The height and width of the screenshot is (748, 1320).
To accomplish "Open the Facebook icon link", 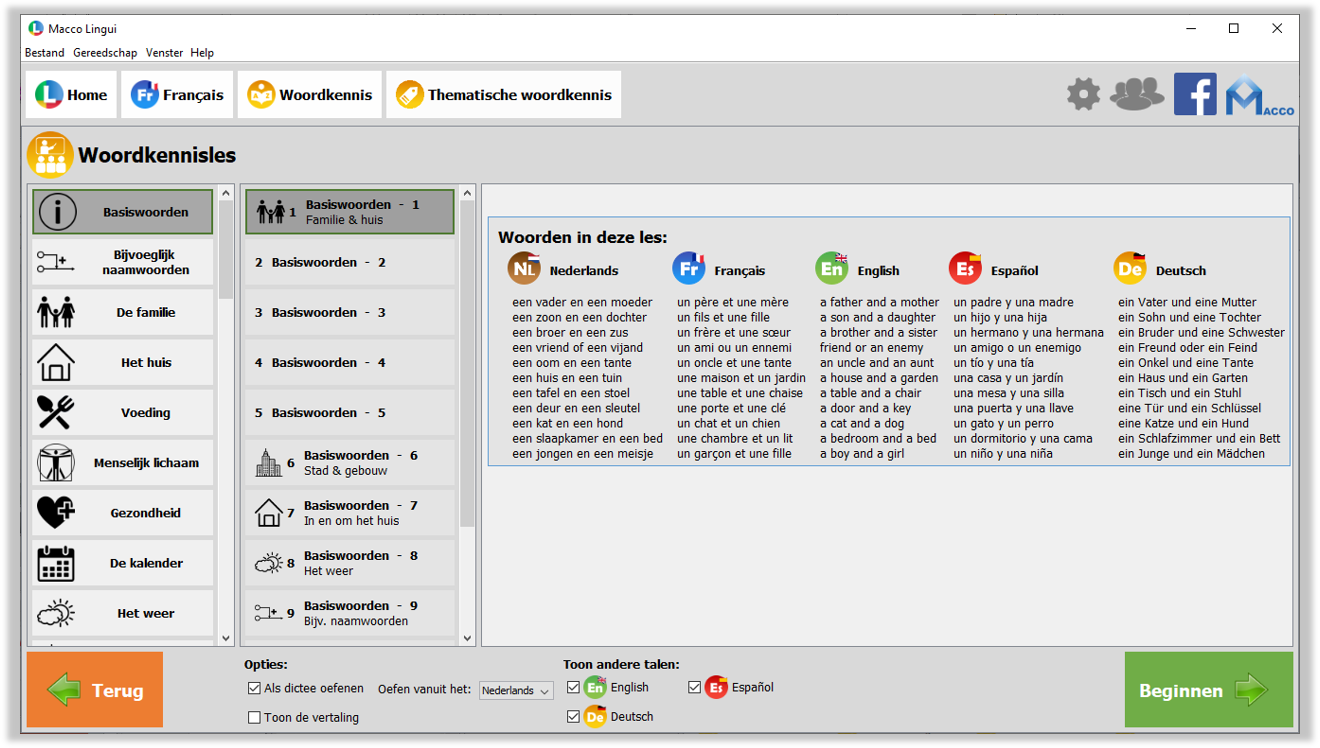I will pyautogui.click(x=1195, y=95).
